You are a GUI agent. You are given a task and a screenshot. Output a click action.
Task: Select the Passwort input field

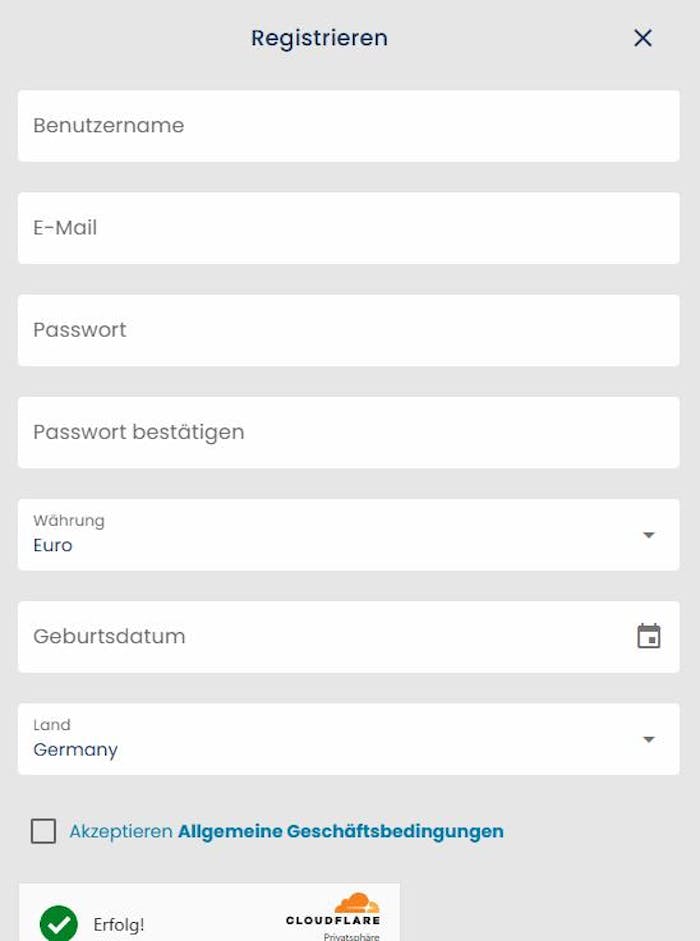(x=348, y=330)
